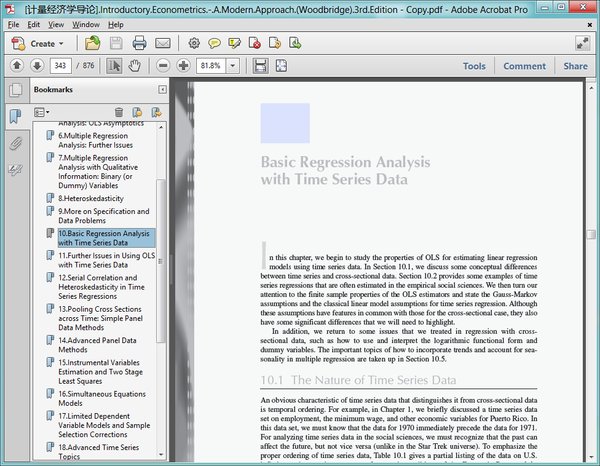600x466 pixels.
Task: Go to previous page arrow
Action: [16, 66]
